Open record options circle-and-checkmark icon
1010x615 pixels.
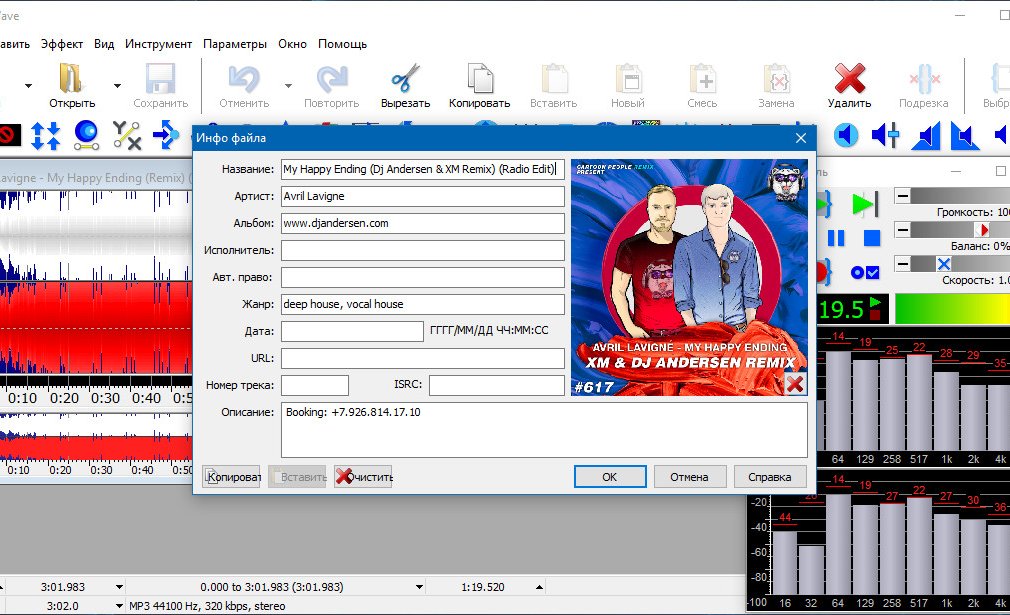865,272
